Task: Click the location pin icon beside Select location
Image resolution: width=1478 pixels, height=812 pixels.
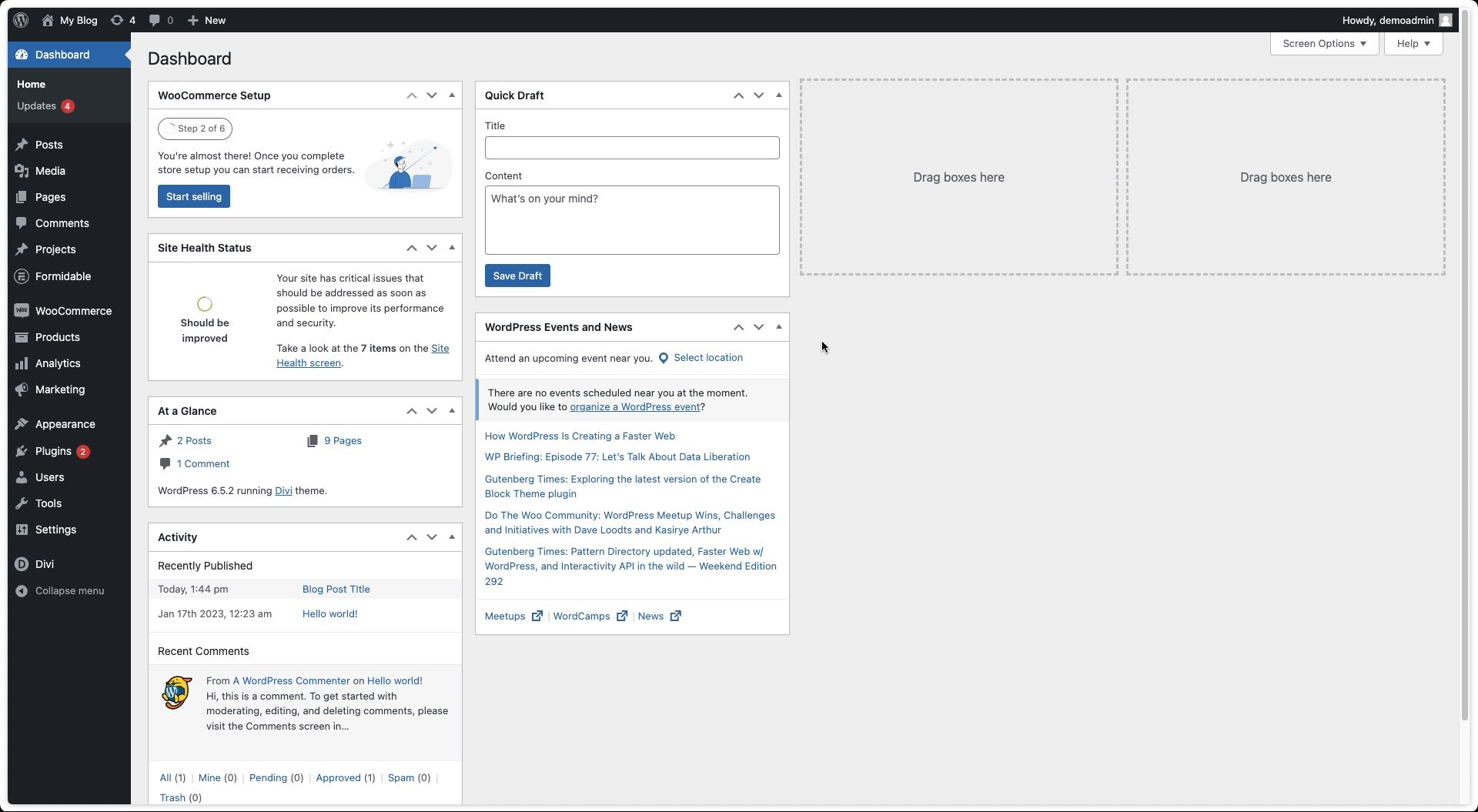Action: pos(664,358)
